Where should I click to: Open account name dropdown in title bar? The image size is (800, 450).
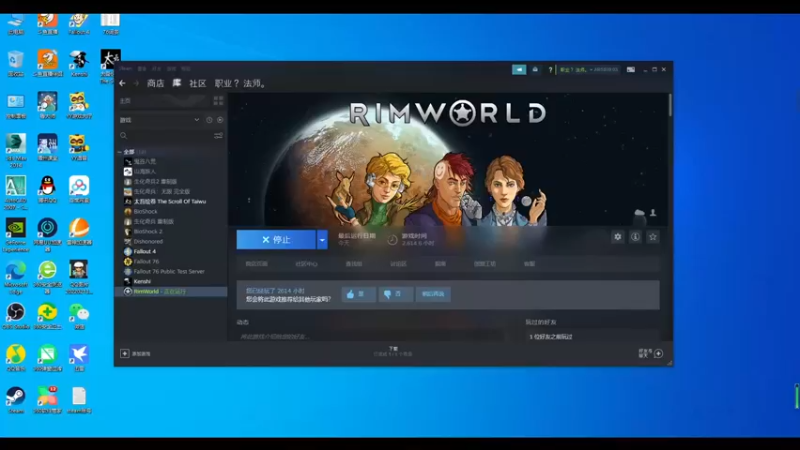pyautogui.click(x=589, y=69)
